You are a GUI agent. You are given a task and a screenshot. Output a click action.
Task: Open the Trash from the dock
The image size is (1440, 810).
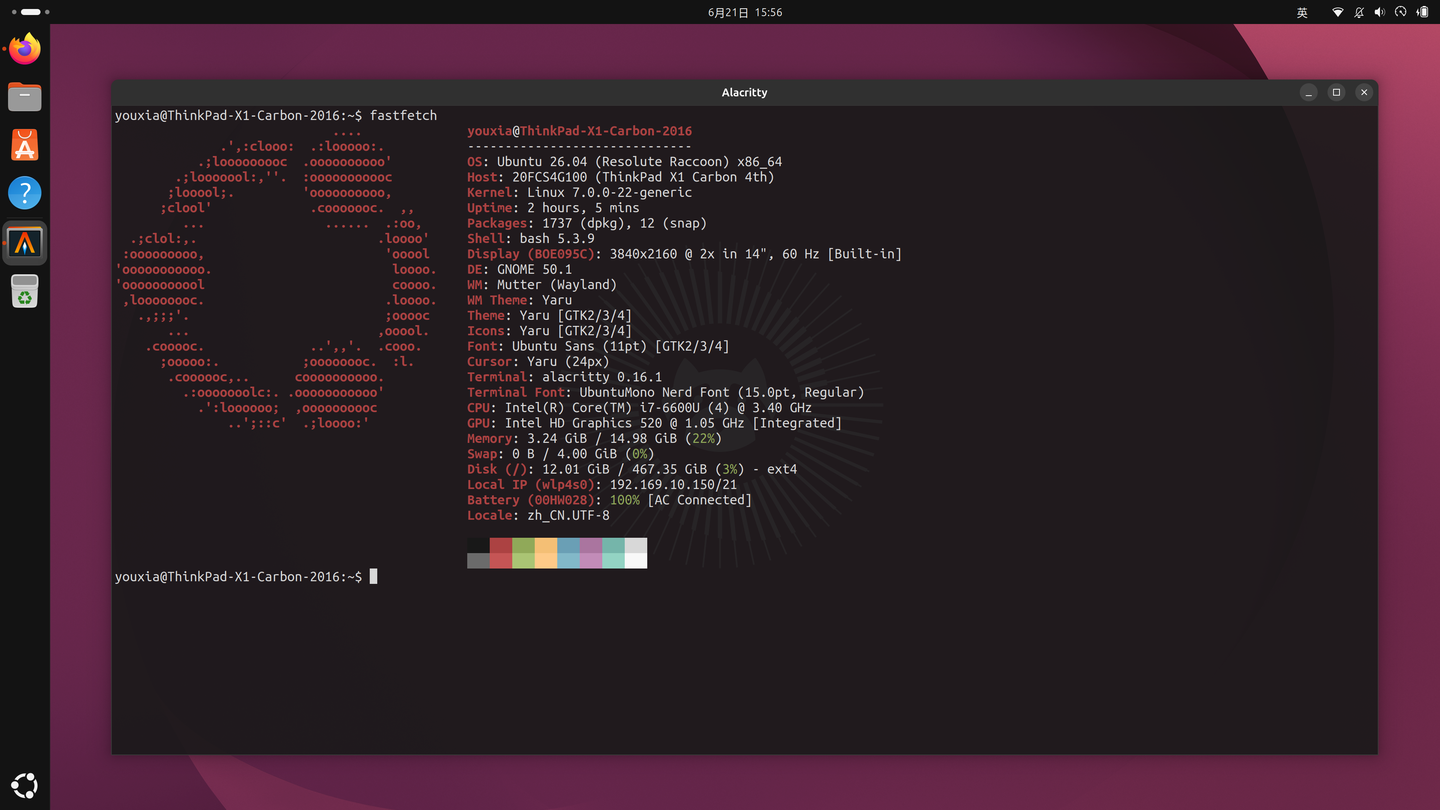tap(25, 291)
